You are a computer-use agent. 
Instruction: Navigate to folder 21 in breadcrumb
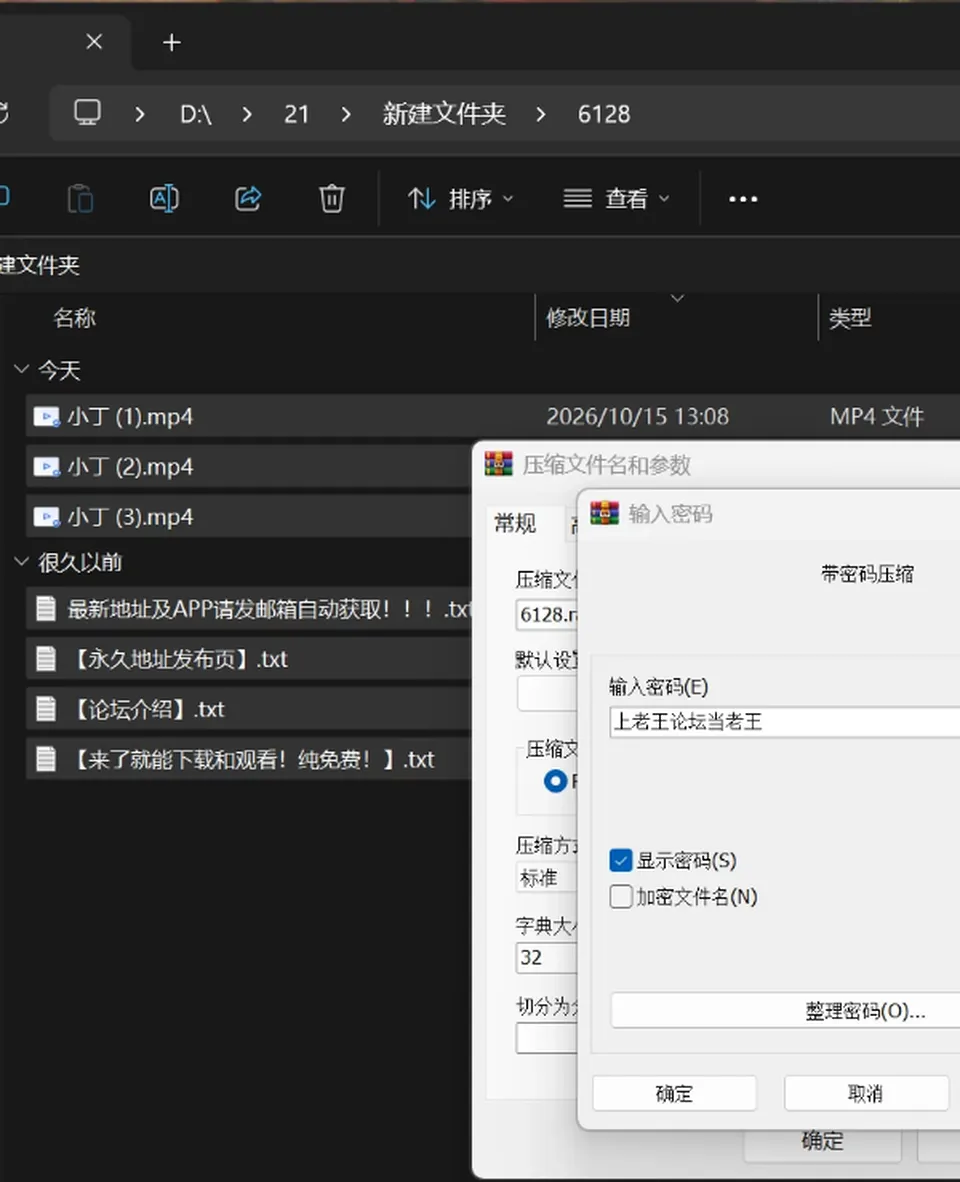296,114
